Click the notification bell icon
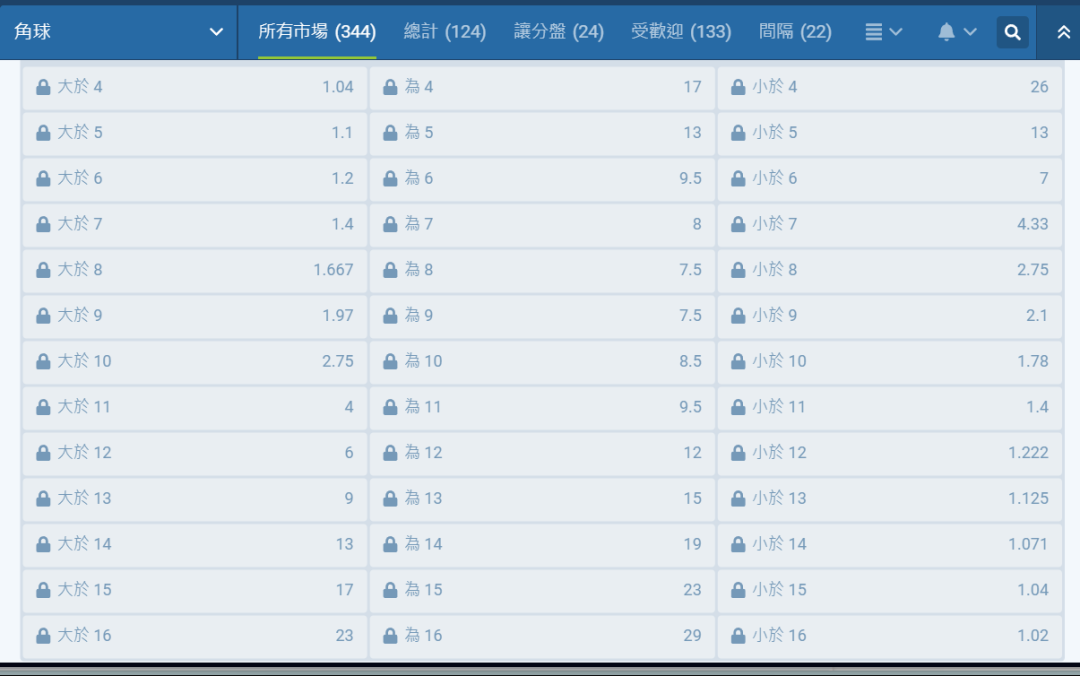This screenshot has height=676, width=1080. point(946,32)
